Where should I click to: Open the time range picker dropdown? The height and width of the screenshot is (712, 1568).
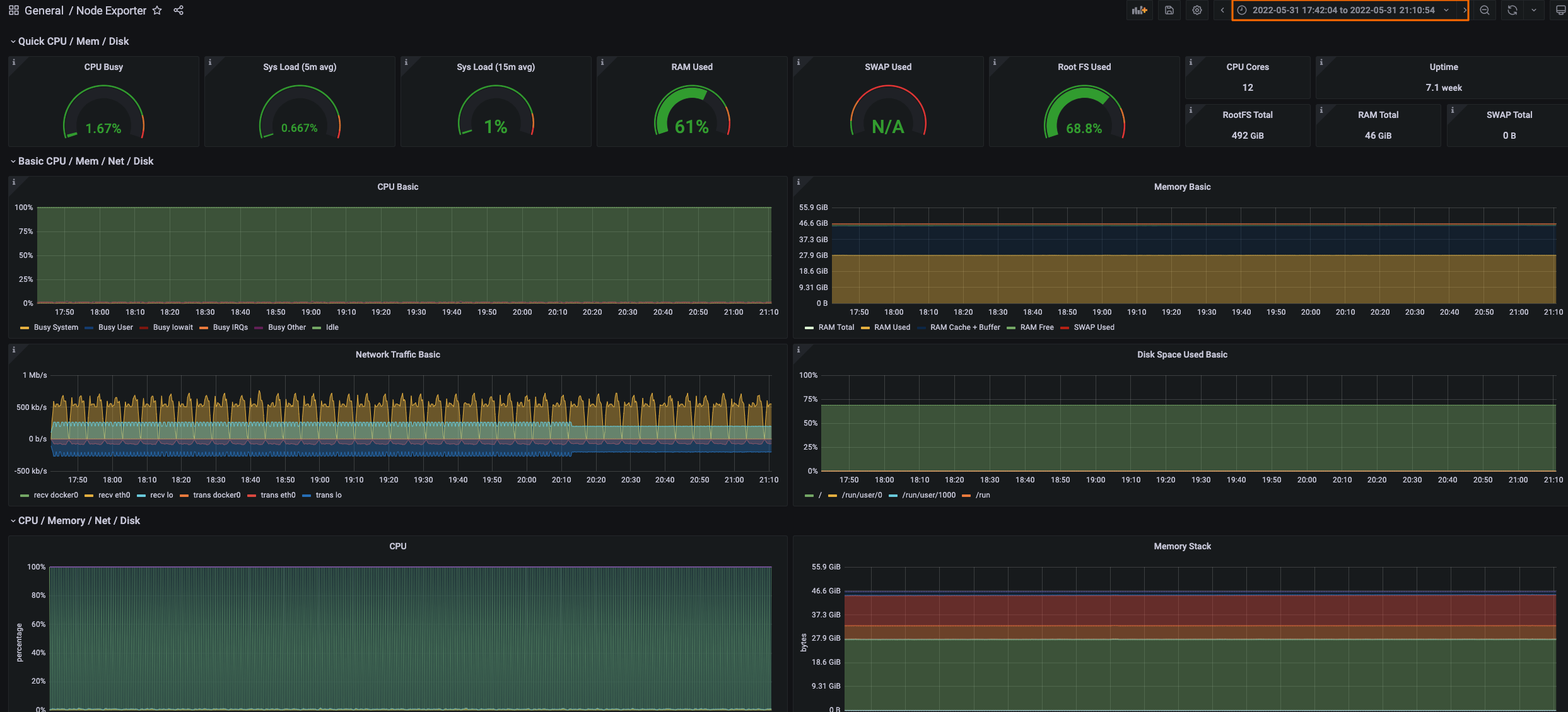coord(1446,10)
